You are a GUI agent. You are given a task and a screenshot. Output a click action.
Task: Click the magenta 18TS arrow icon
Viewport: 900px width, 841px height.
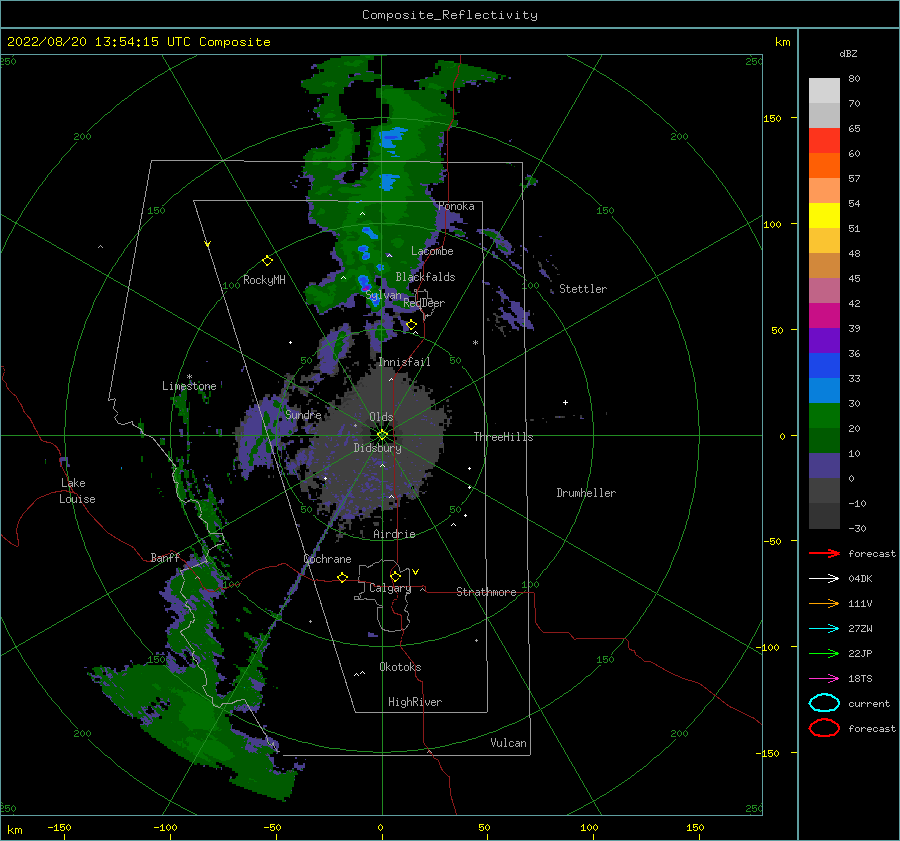coord(824,679)
